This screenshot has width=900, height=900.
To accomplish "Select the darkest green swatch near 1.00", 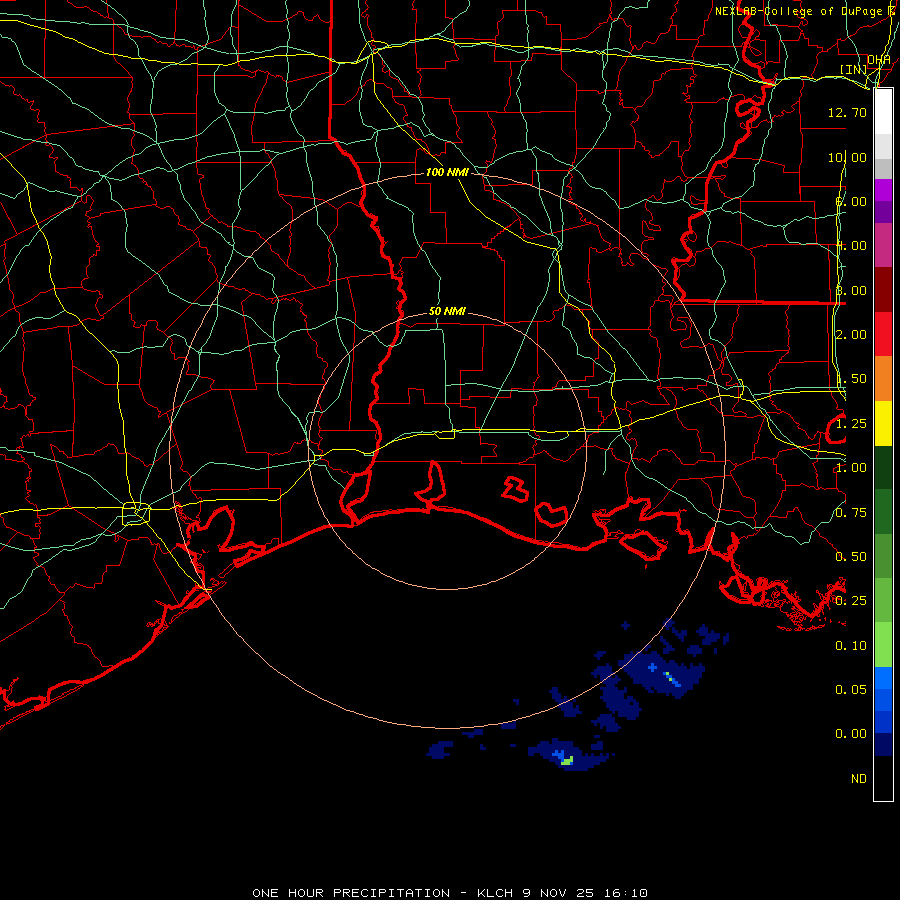I will click(x=883, y=467).
